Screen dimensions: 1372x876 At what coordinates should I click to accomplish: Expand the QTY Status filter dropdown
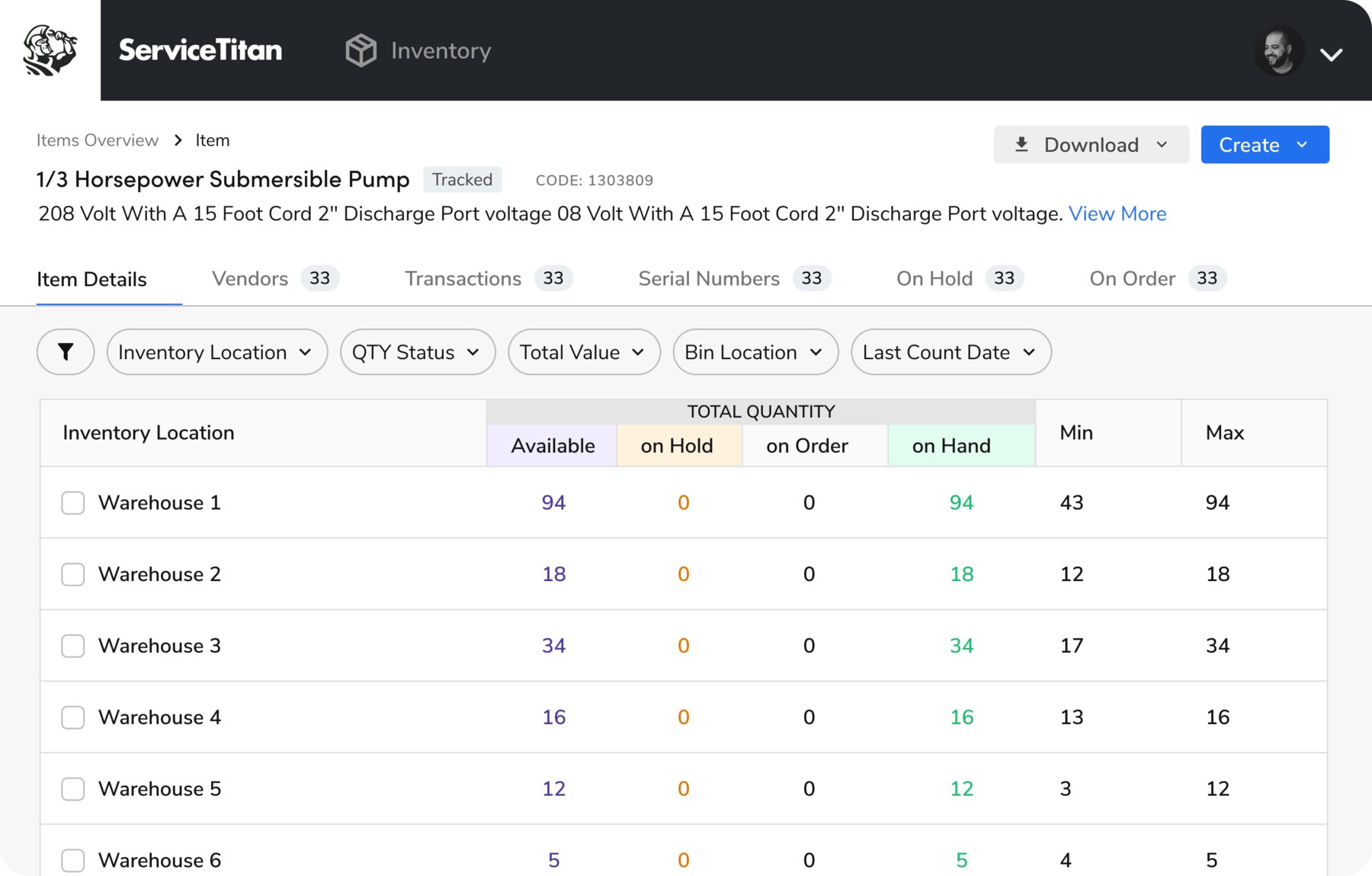click(x=417, y=351)
